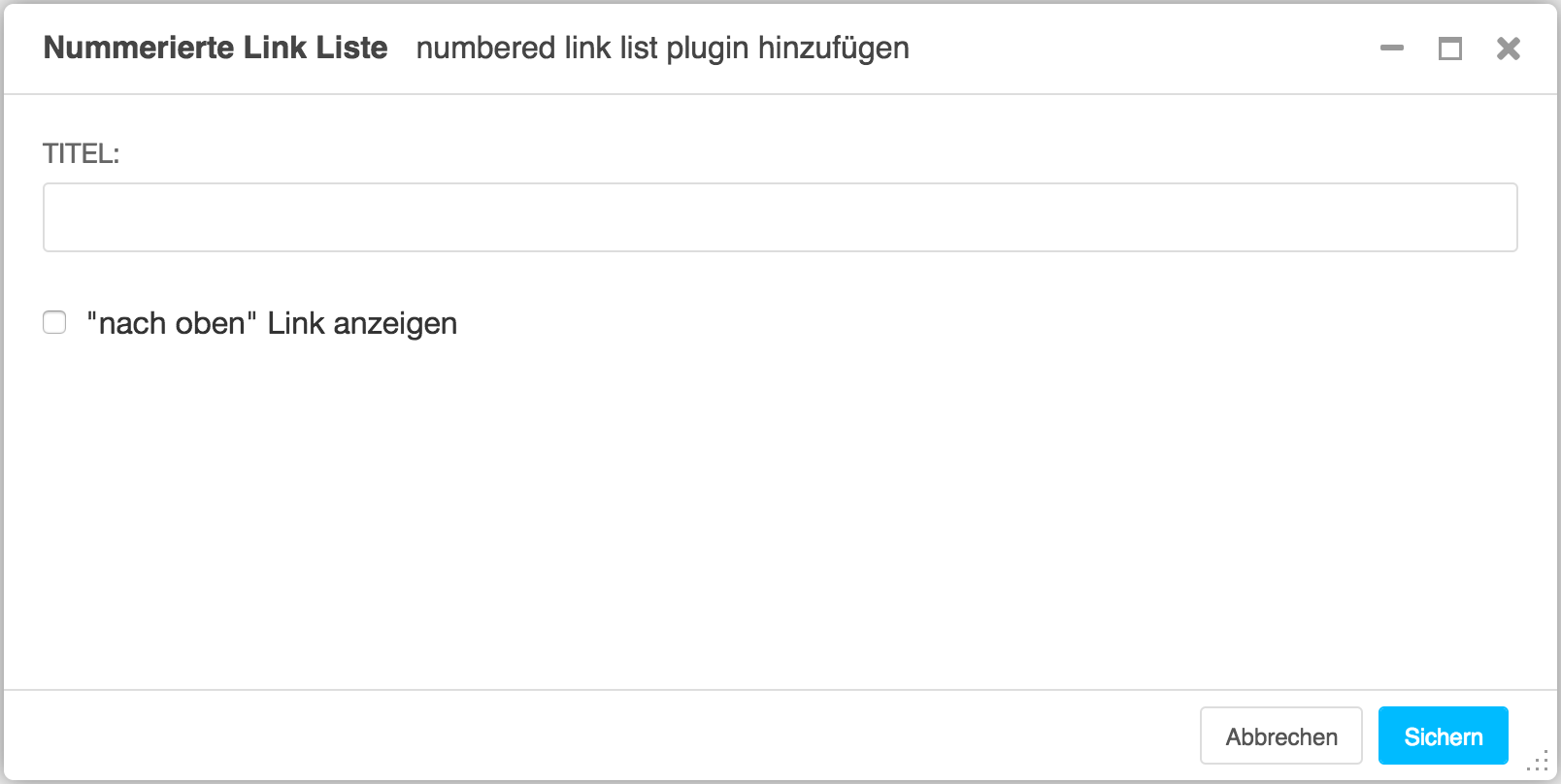This screenshot has height=784, width=1561.
Task: Focus the TITEL text input field
Action: 780,217
